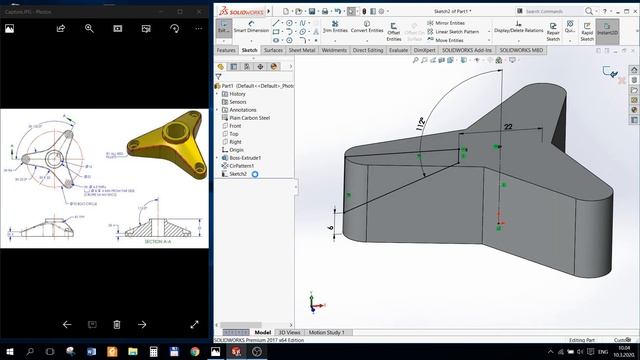The image size is (640, 360).
Task: Open the Motion Study 1 tab
Action: point(327,332)
